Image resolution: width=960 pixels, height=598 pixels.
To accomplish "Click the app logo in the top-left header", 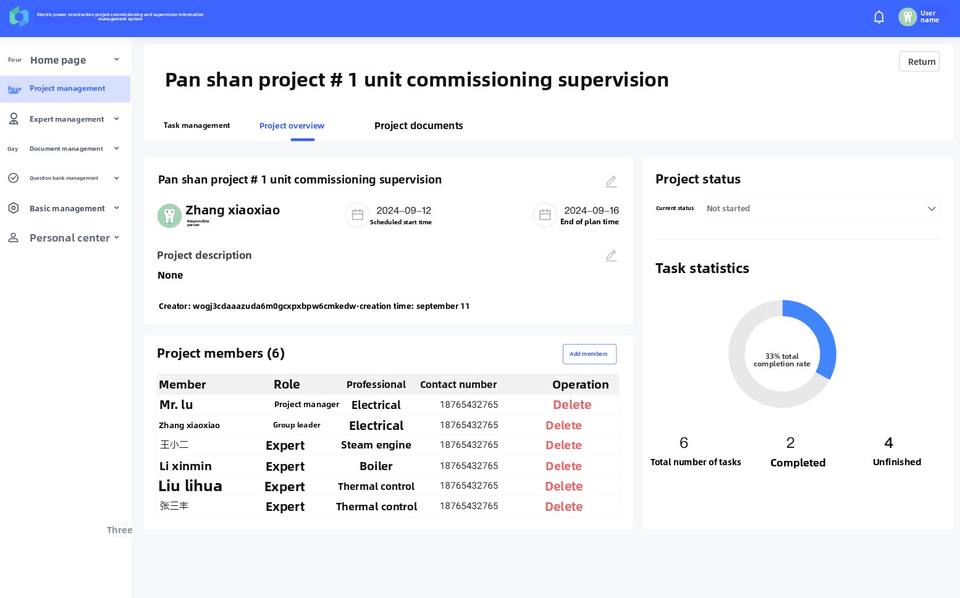I will point(19,17).
